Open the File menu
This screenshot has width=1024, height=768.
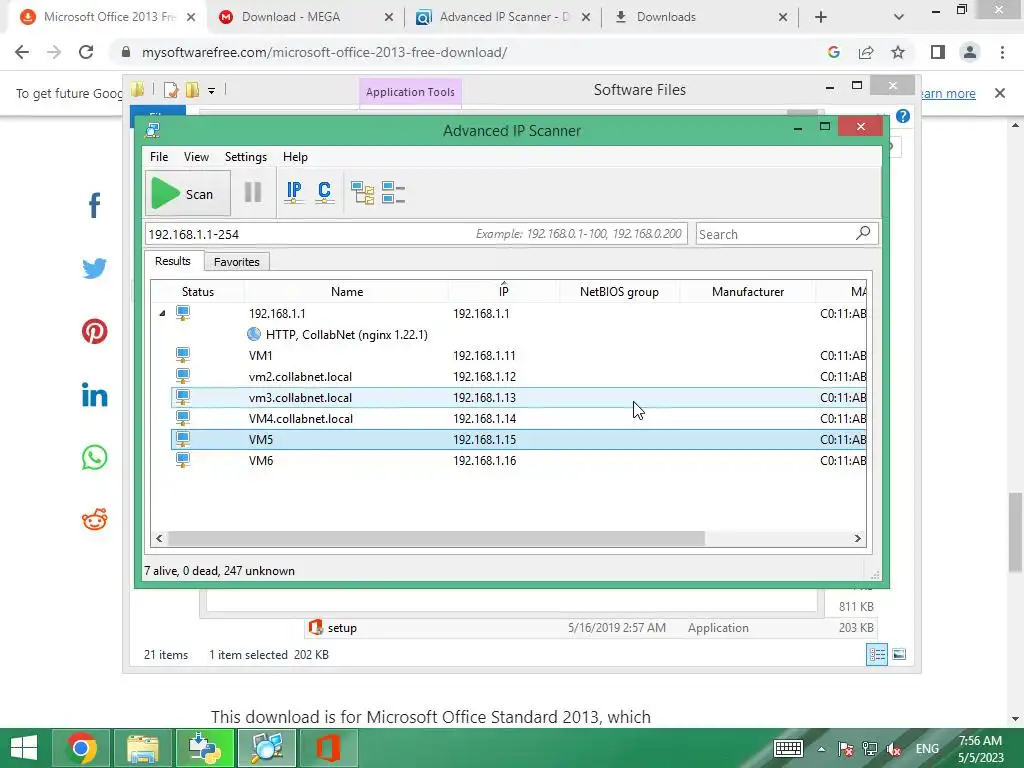click(159, 157)
